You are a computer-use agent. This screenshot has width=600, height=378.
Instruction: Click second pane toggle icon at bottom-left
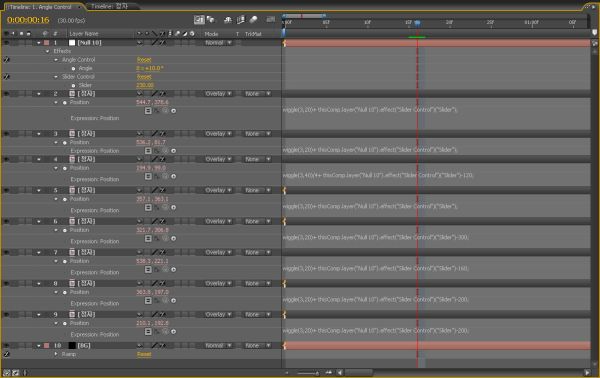16,372
